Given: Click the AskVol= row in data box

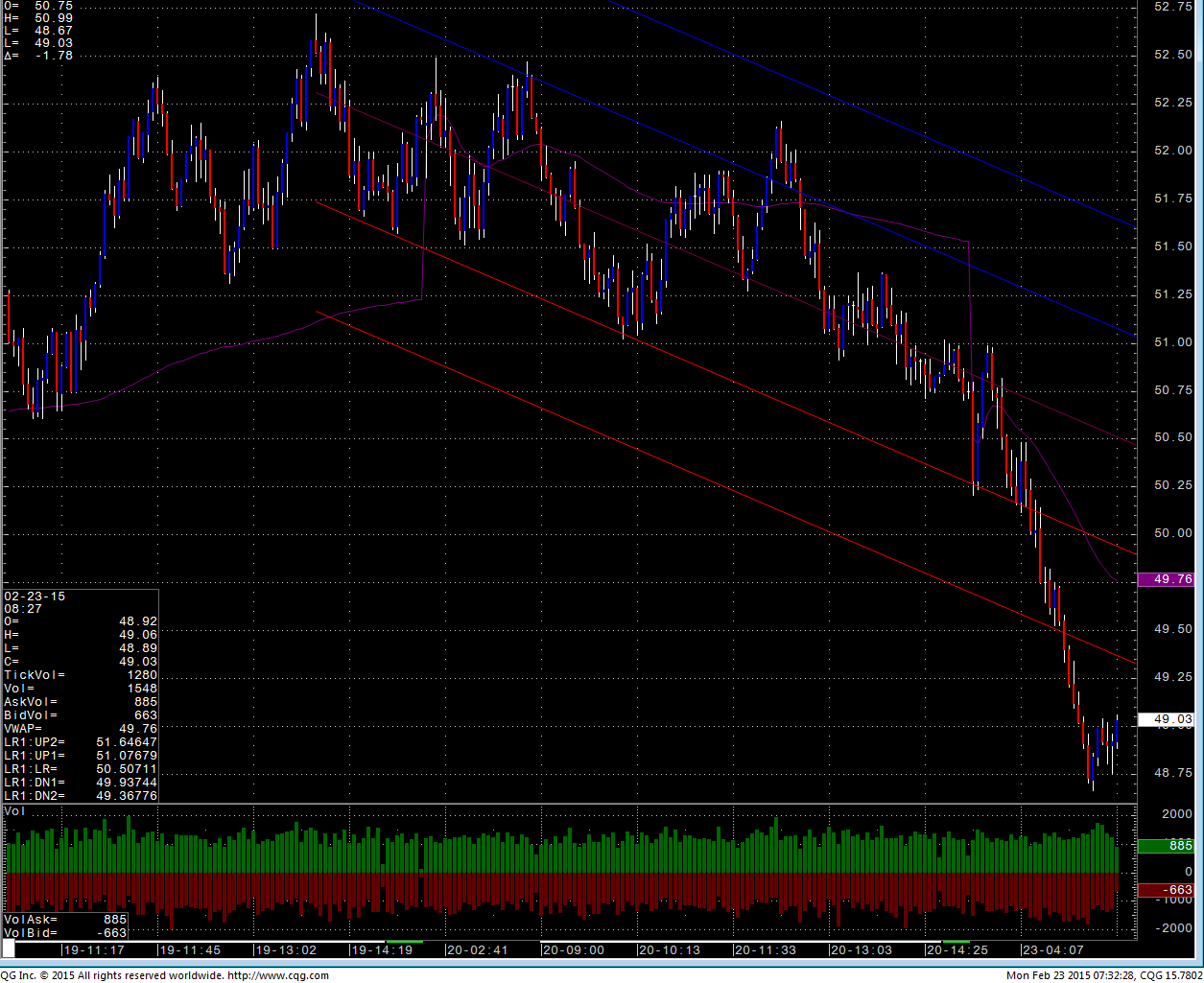Looking at the screenshot, I should click(81, 702).
